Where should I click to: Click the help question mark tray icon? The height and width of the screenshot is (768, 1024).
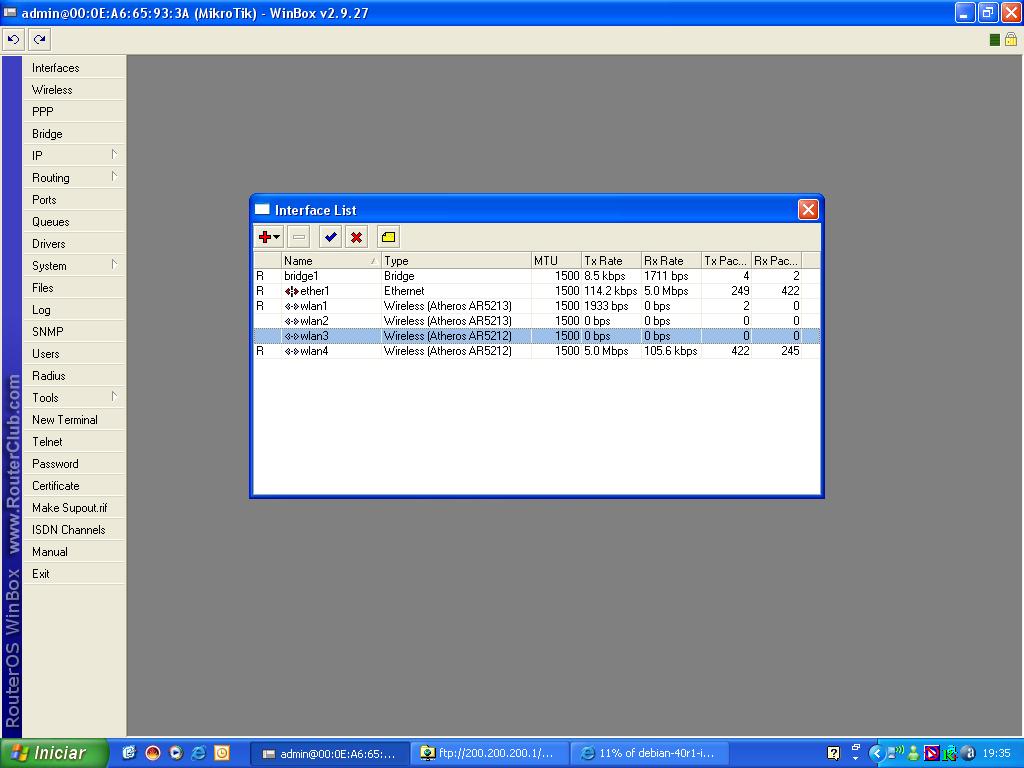pos(833,754)
